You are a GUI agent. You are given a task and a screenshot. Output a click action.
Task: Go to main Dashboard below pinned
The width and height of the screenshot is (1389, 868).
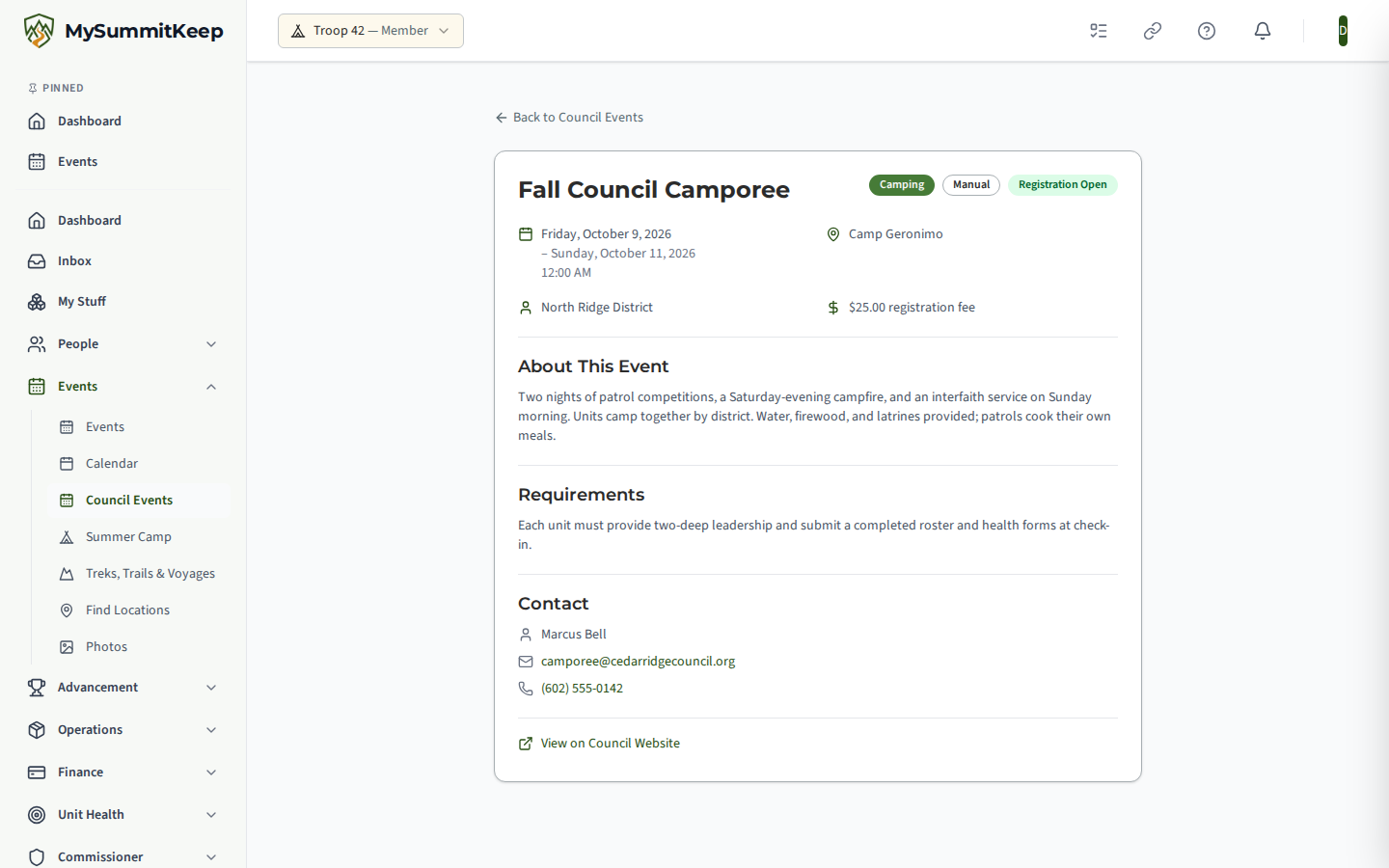tap(123, 221)
